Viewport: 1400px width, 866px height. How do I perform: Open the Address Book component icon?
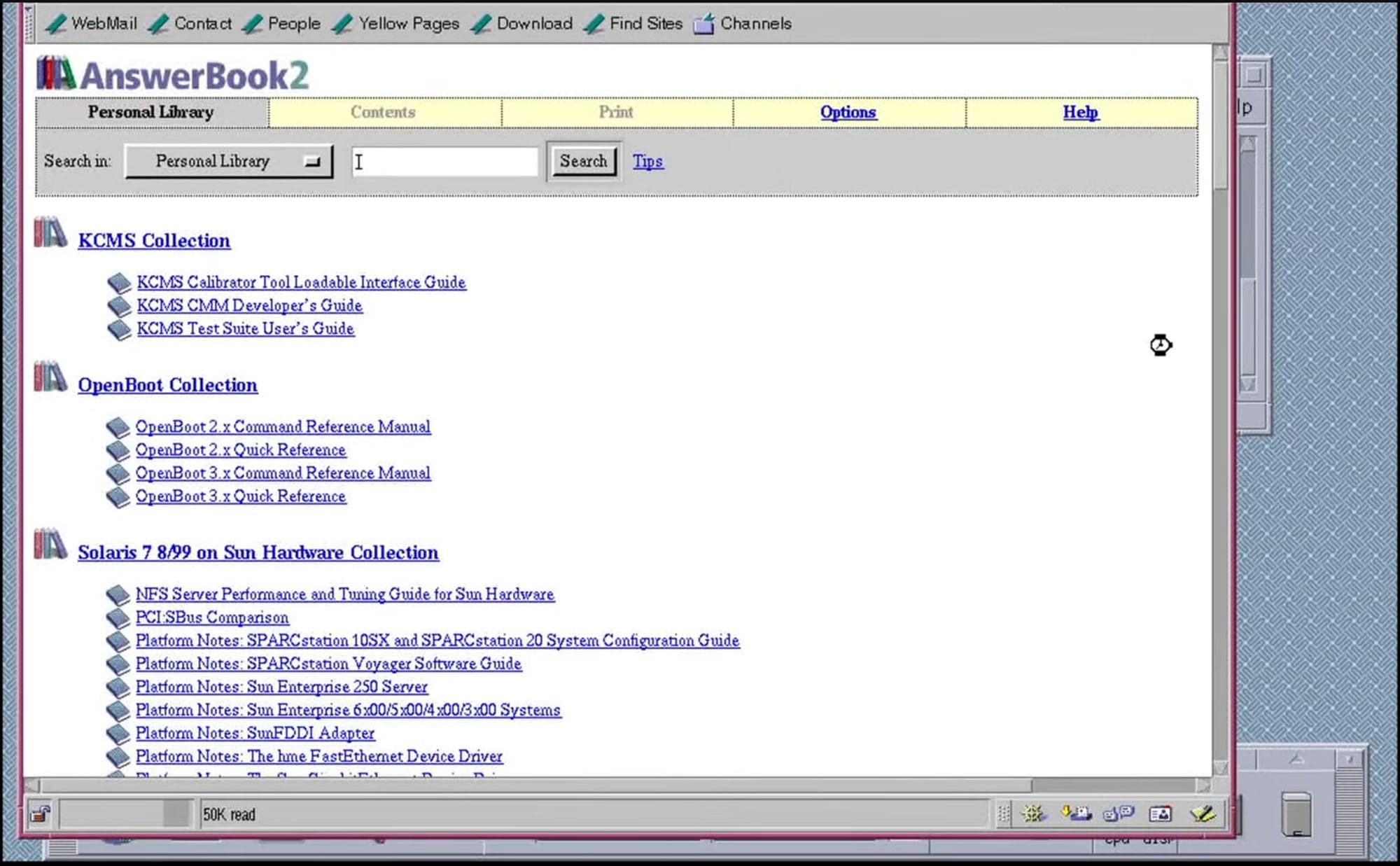(1160, 813)
